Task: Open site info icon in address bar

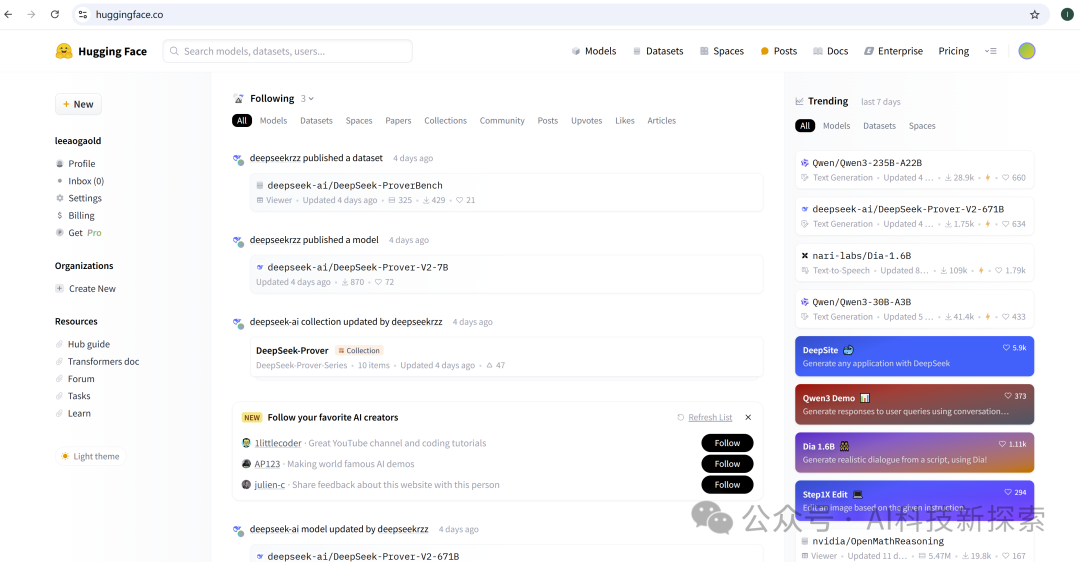Action: 83,14
